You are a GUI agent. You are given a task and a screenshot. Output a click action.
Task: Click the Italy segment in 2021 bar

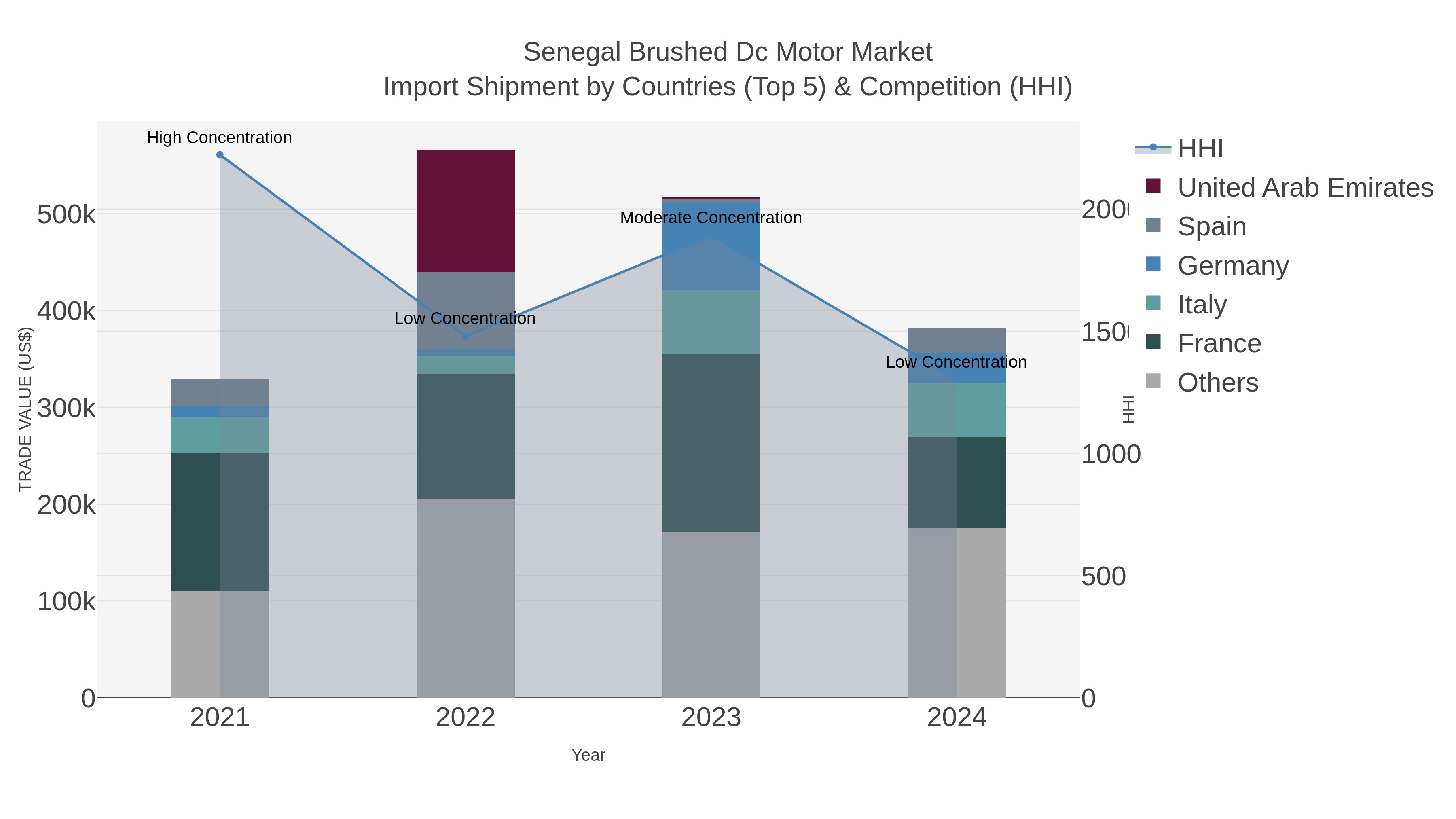pos(220,435)
